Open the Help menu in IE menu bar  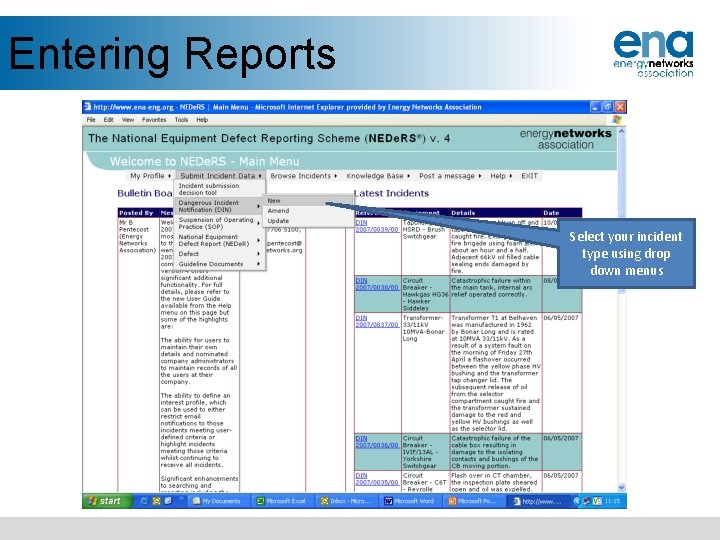click(202, 120)
